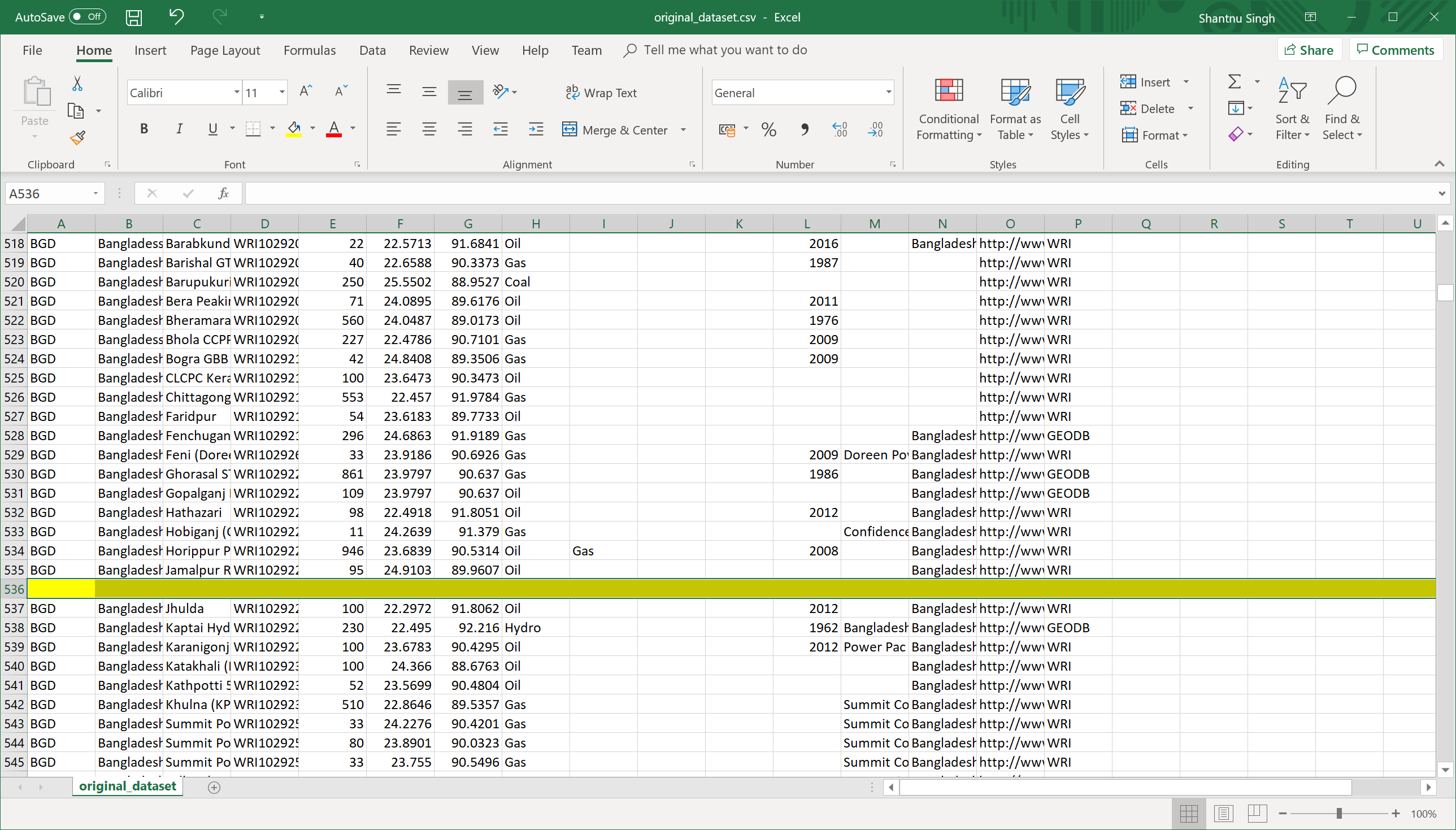
Task: Click the Increase Indent icon
Action: pos(536,130)
